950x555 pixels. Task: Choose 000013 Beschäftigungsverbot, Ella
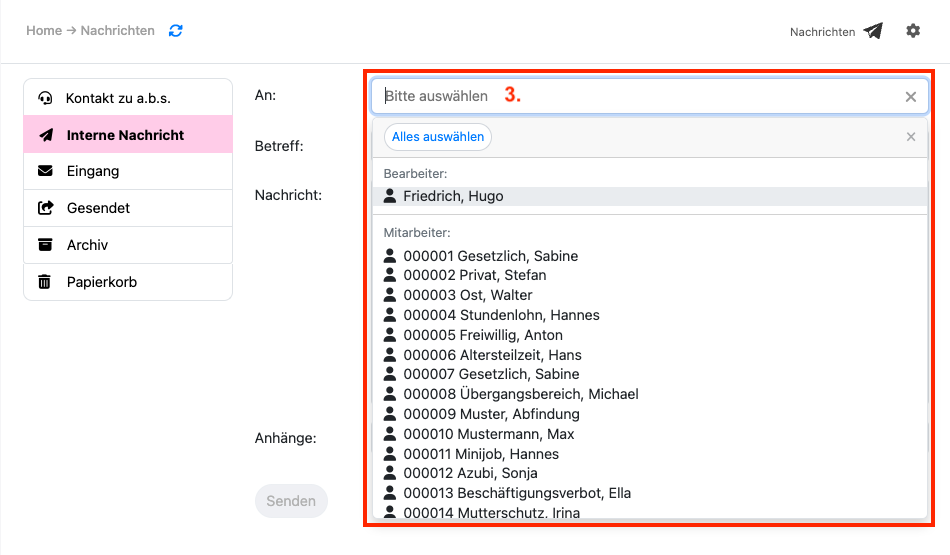[x=516, y=493]
